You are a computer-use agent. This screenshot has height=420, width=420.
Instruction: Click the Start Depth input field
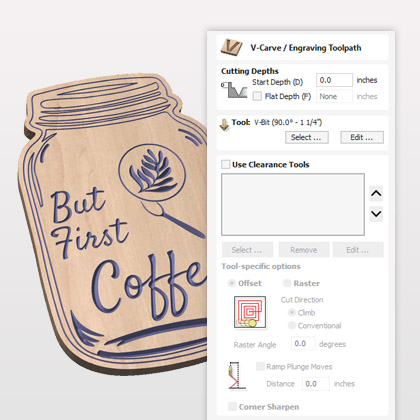tap(334, 80)
